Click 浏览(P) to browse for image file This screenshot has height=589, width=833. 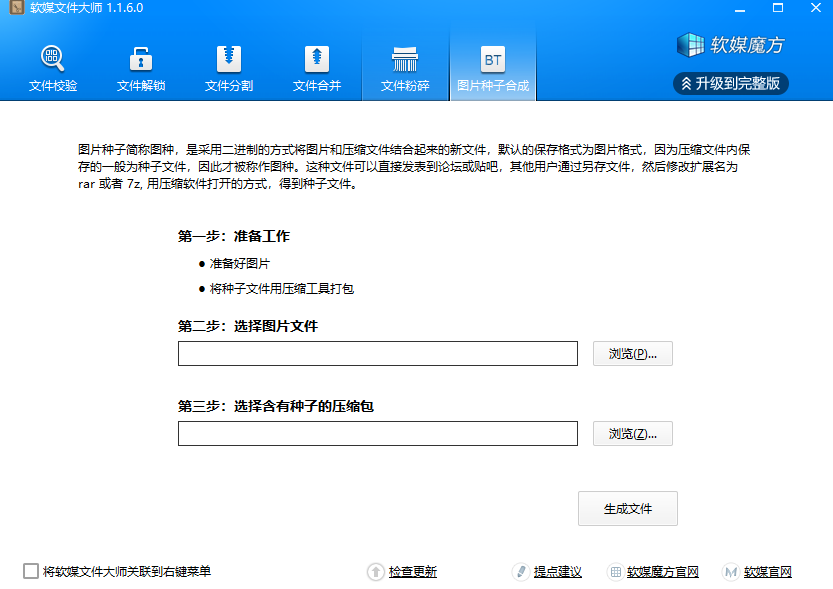tap(632, 354)
